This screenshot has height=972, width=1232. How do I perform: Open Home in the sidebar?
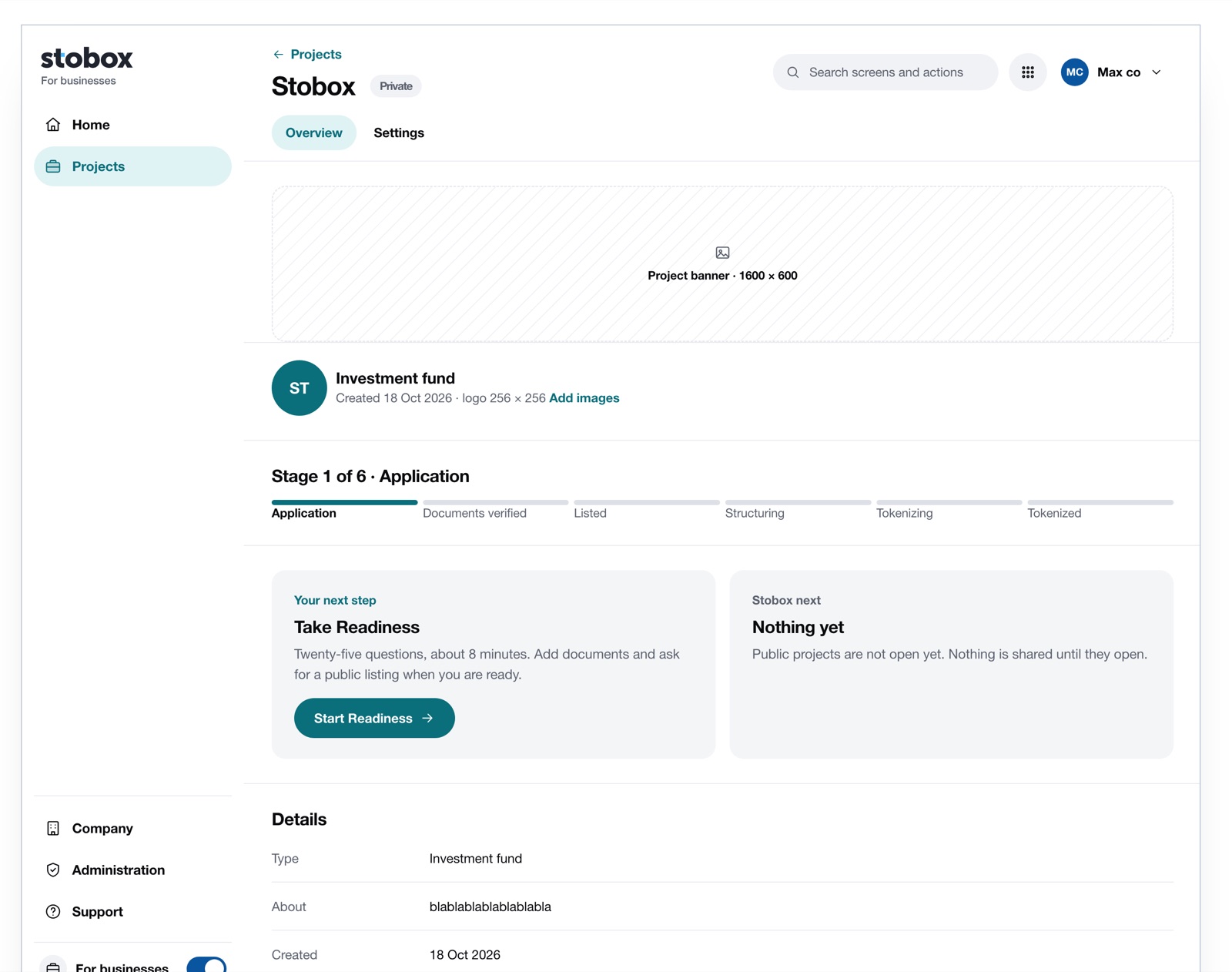132,125
